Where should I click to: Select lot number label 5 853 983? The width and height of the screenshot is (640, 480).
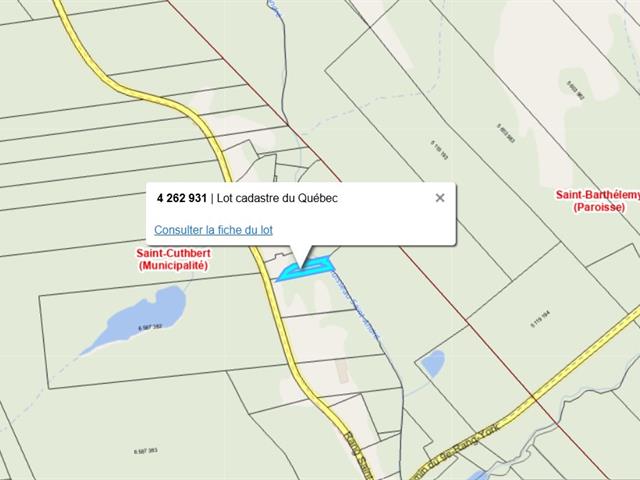pos(506,133)
